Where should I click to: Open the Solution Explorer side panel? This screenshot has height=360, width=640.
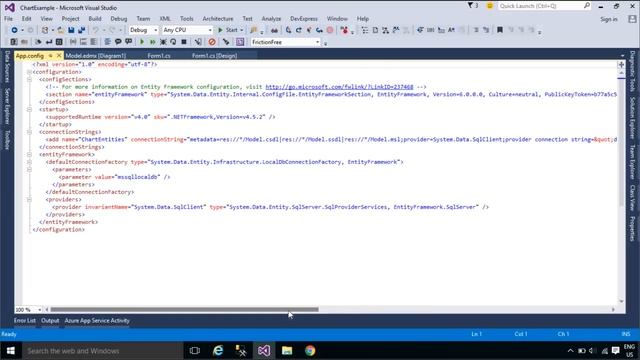pyautogui.click(x=632, y=118)
